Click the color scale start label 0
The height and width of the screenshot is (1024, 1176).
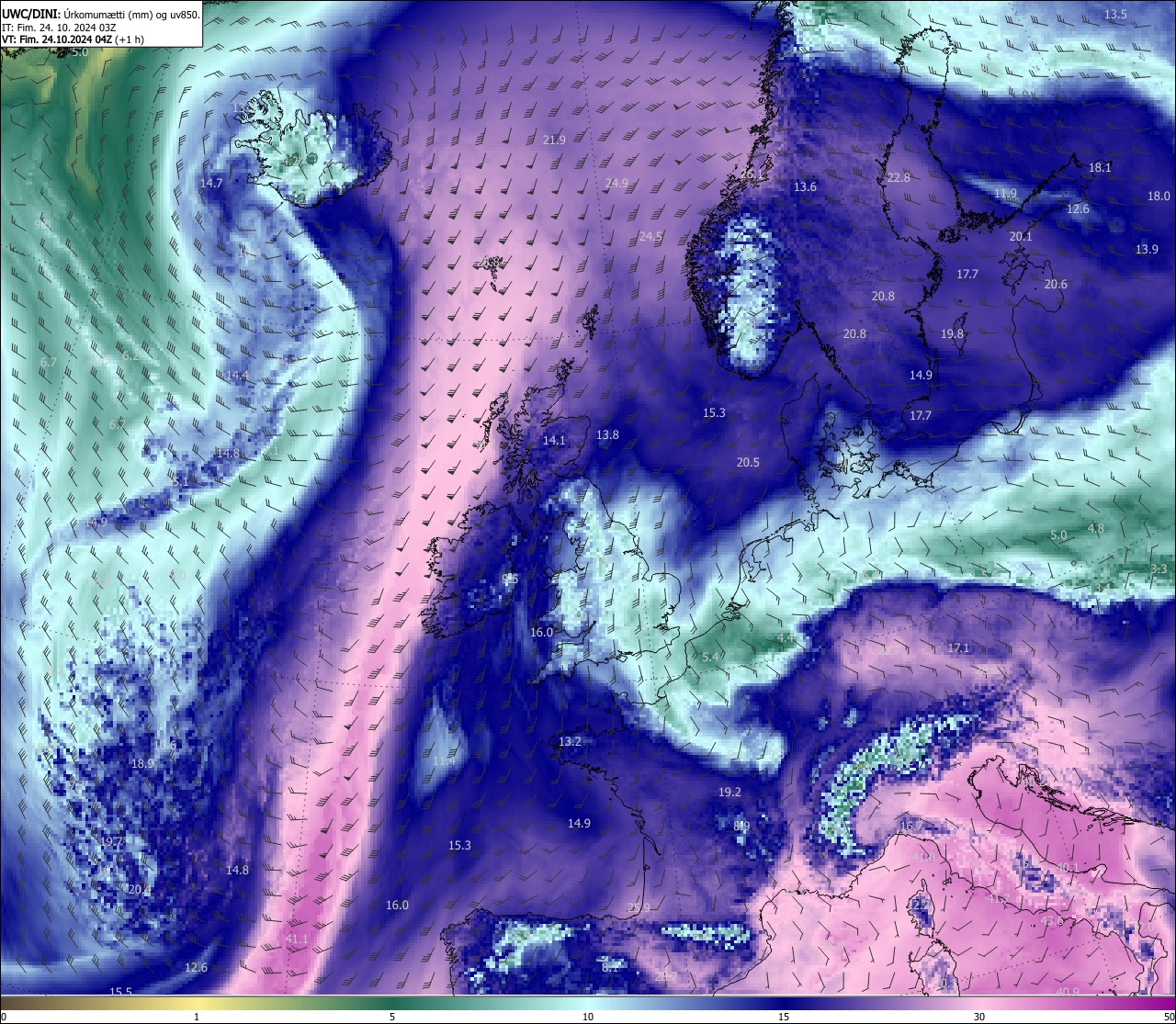tap(4, 1017)
